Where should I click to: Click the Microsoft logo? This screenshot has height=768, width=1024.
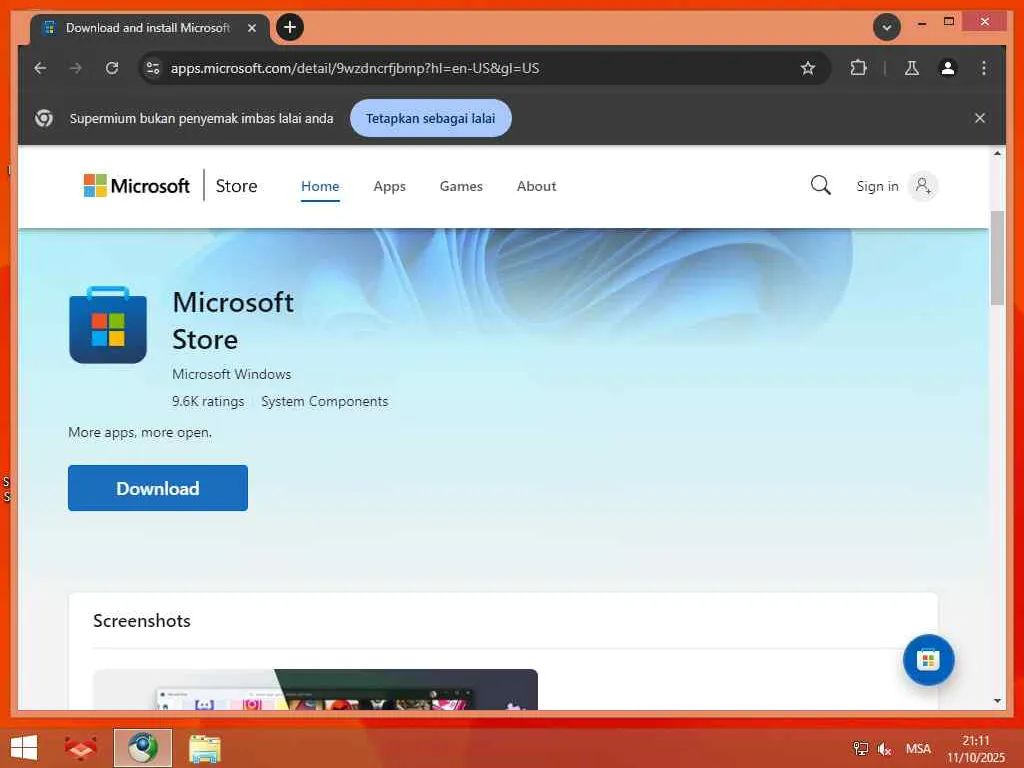click(136, 186)
